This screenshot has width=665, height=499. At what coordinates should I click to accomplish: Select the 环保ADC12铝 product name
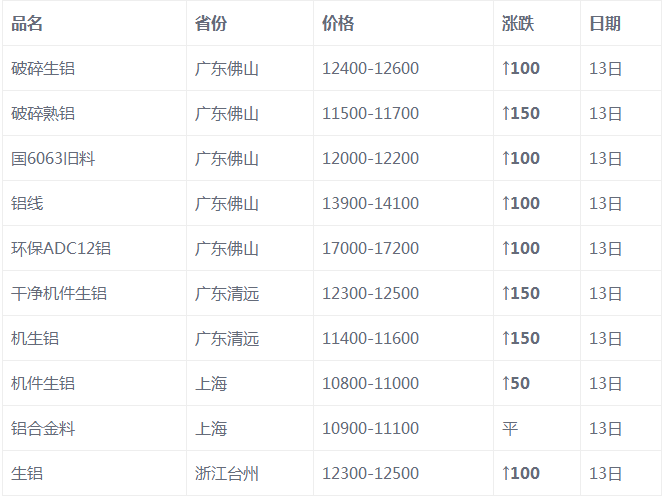click(x=60, y=249)
